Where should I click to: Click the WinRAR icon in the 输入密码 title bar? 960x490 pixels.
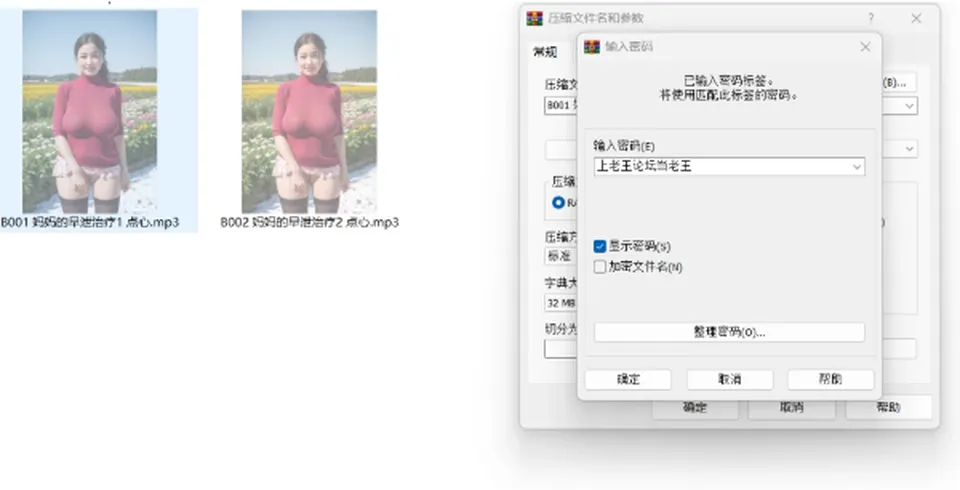tap(592, 47)
